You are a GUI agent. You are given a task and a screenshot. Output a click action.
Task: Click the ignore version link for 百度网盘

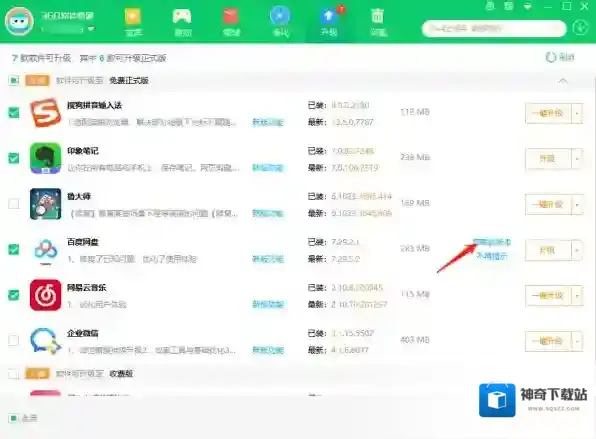coord(491,242)
